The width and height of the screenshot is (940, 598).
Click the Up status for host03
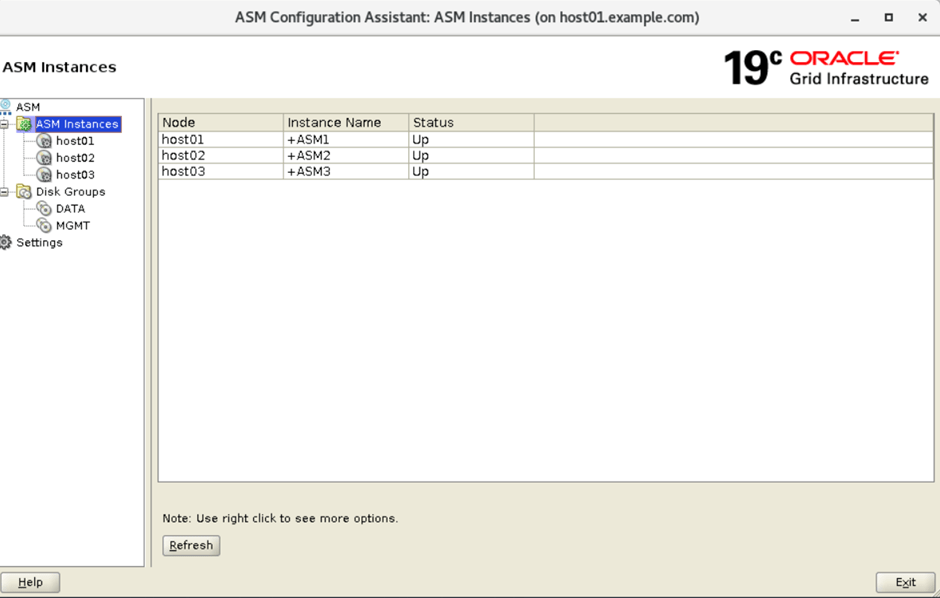click(471, 171)
